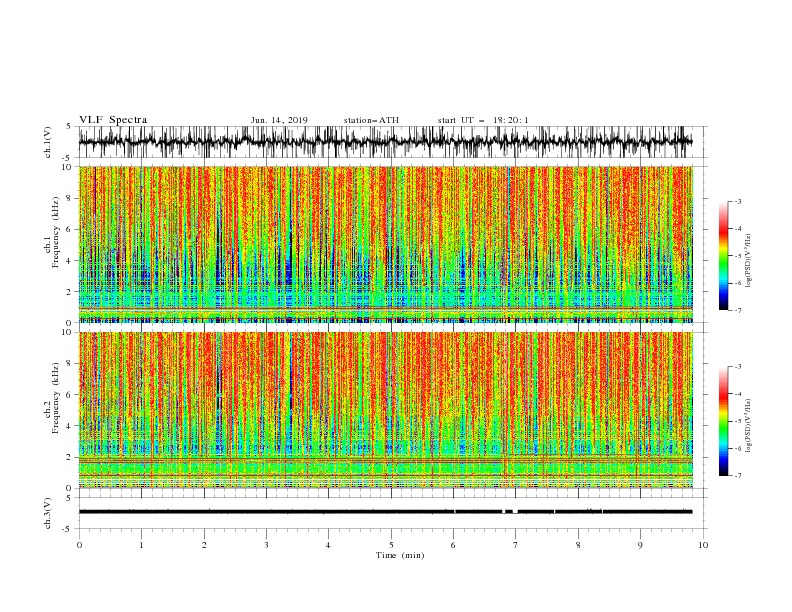This screenshot has height=612, width=792.
Task: Click the ch.1 voltage waveform trace
Action: 385,142
